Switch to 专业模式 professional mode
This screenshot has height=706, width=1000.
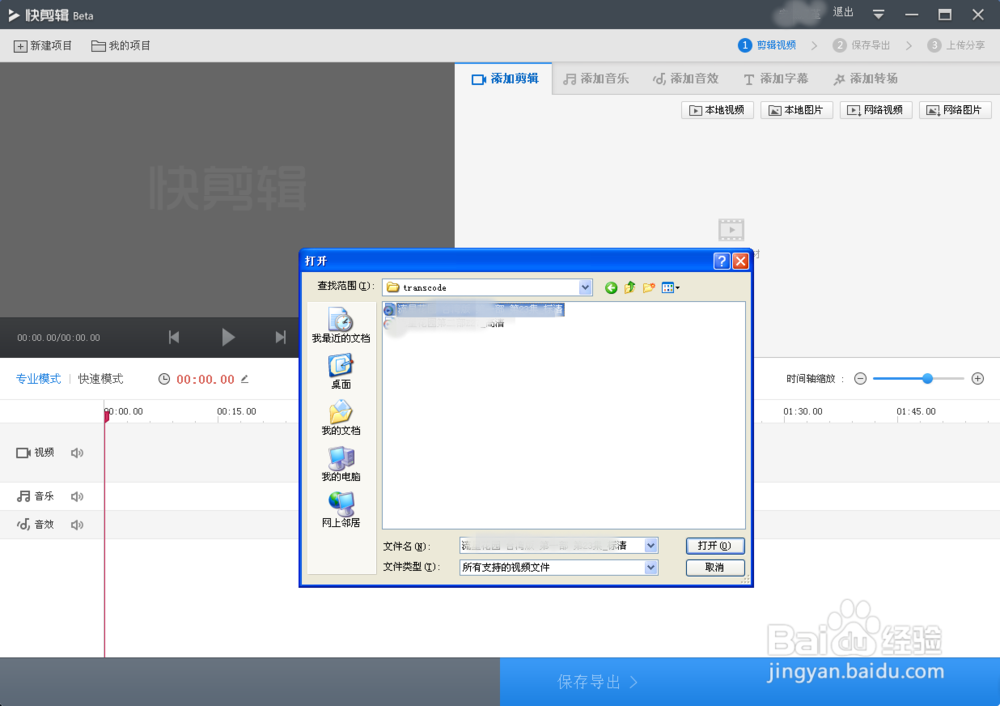38,379
